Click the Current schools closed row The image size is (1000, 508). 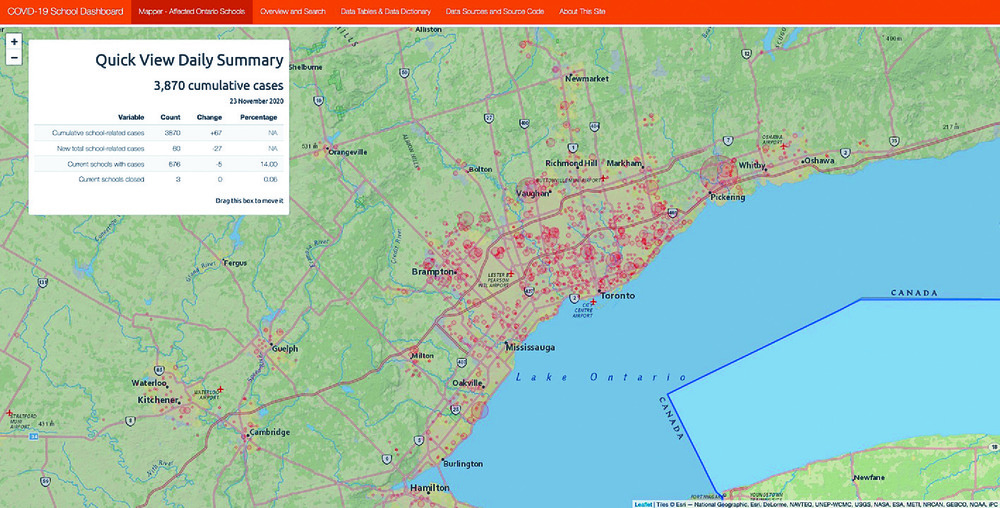coord(158,179)
